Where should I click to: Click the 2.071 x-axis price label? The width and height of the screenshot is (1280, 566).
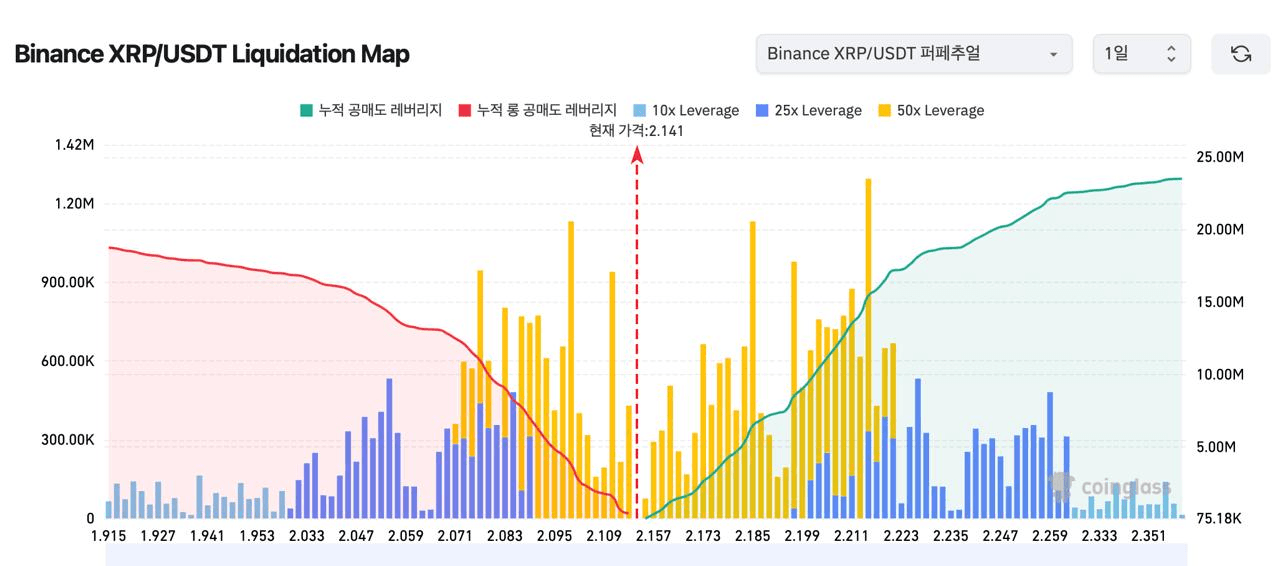[x=455, y=536]
